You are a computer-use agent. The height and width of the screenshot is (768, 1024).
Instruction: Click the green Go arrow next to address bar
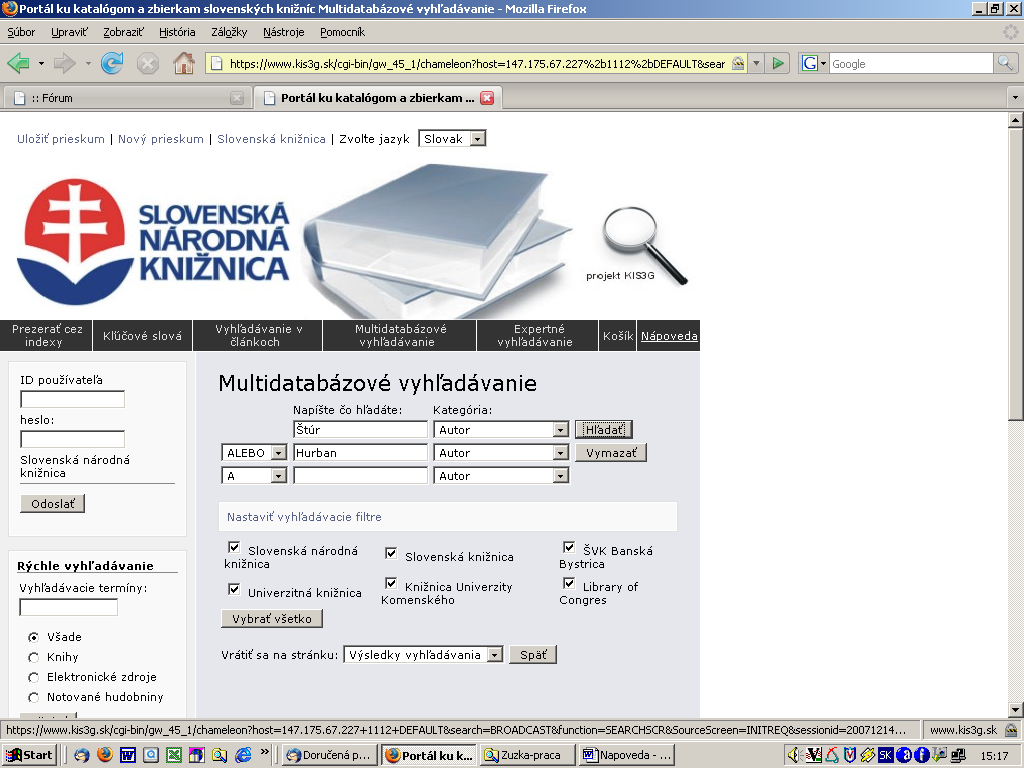tap(778, 63)
